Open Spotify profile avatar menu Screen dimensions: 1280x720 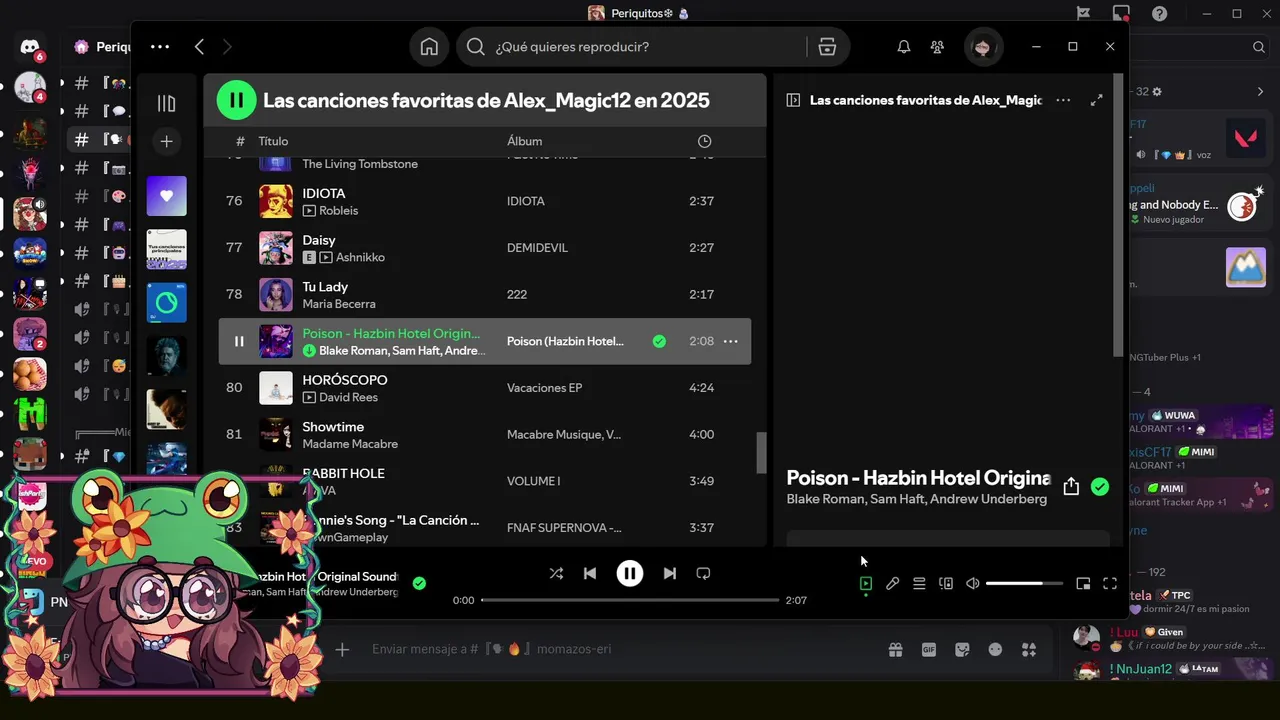[x=983, y=47]
